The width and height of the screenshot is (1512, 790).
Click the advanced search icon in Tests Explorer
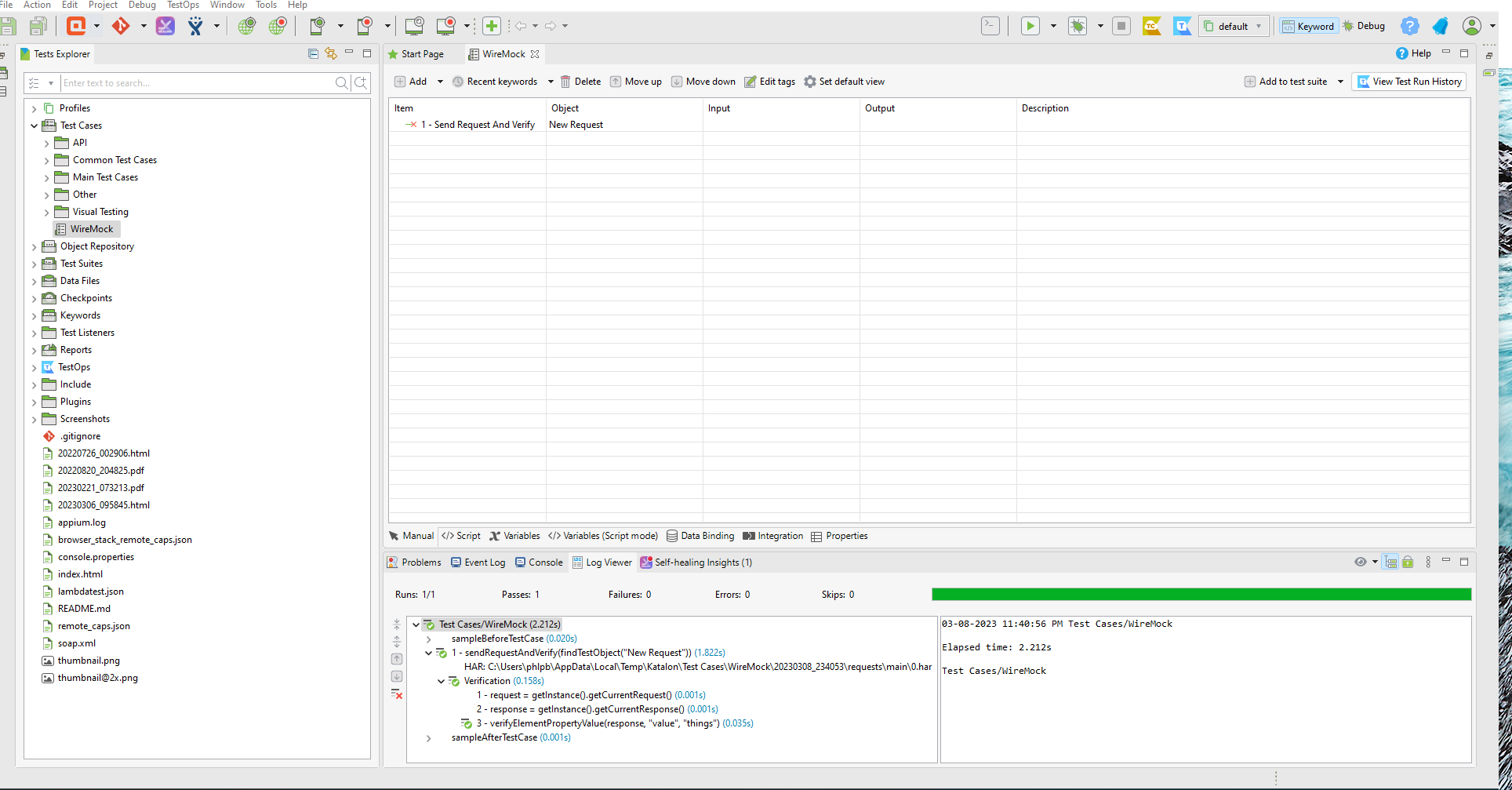pyautogui.click(x=361, y=82)
